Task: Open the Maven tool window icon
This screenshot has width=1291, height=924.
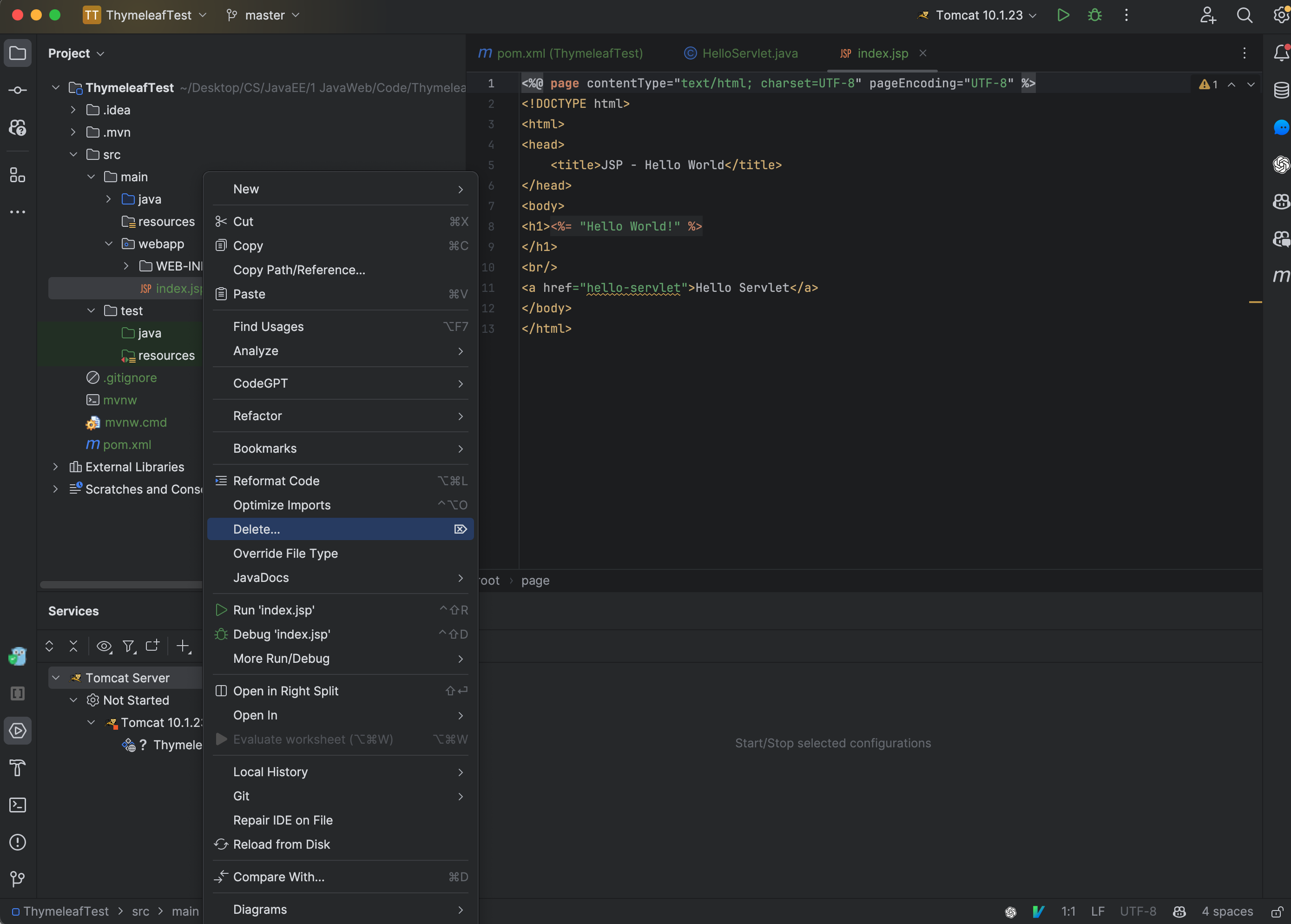Action: [x=1281, y=276]
